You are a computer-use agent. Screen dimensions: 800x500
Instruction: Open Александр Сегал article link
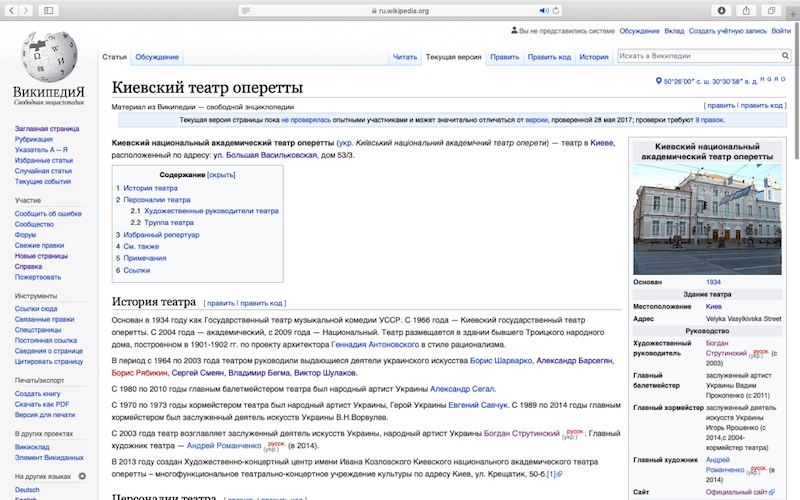pyautogui.click(x=462, y=389)
